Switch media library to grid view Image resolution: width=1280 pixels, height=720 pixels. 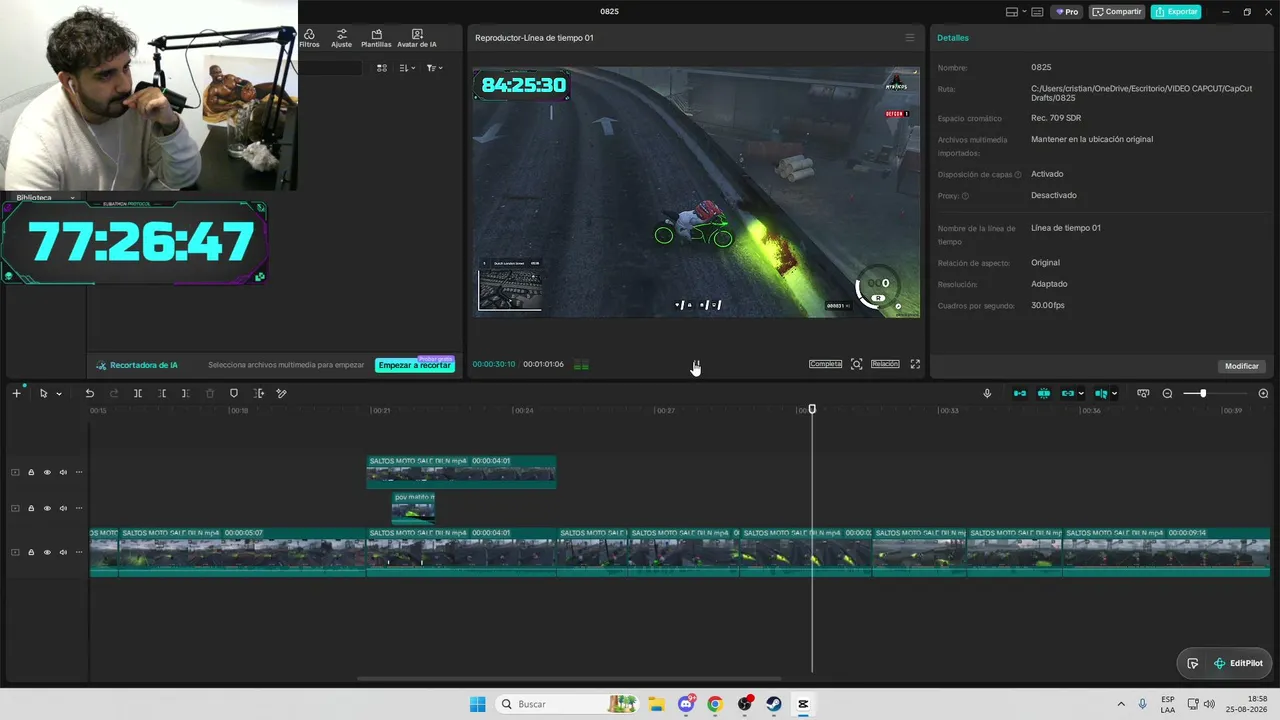coord(382,68)
